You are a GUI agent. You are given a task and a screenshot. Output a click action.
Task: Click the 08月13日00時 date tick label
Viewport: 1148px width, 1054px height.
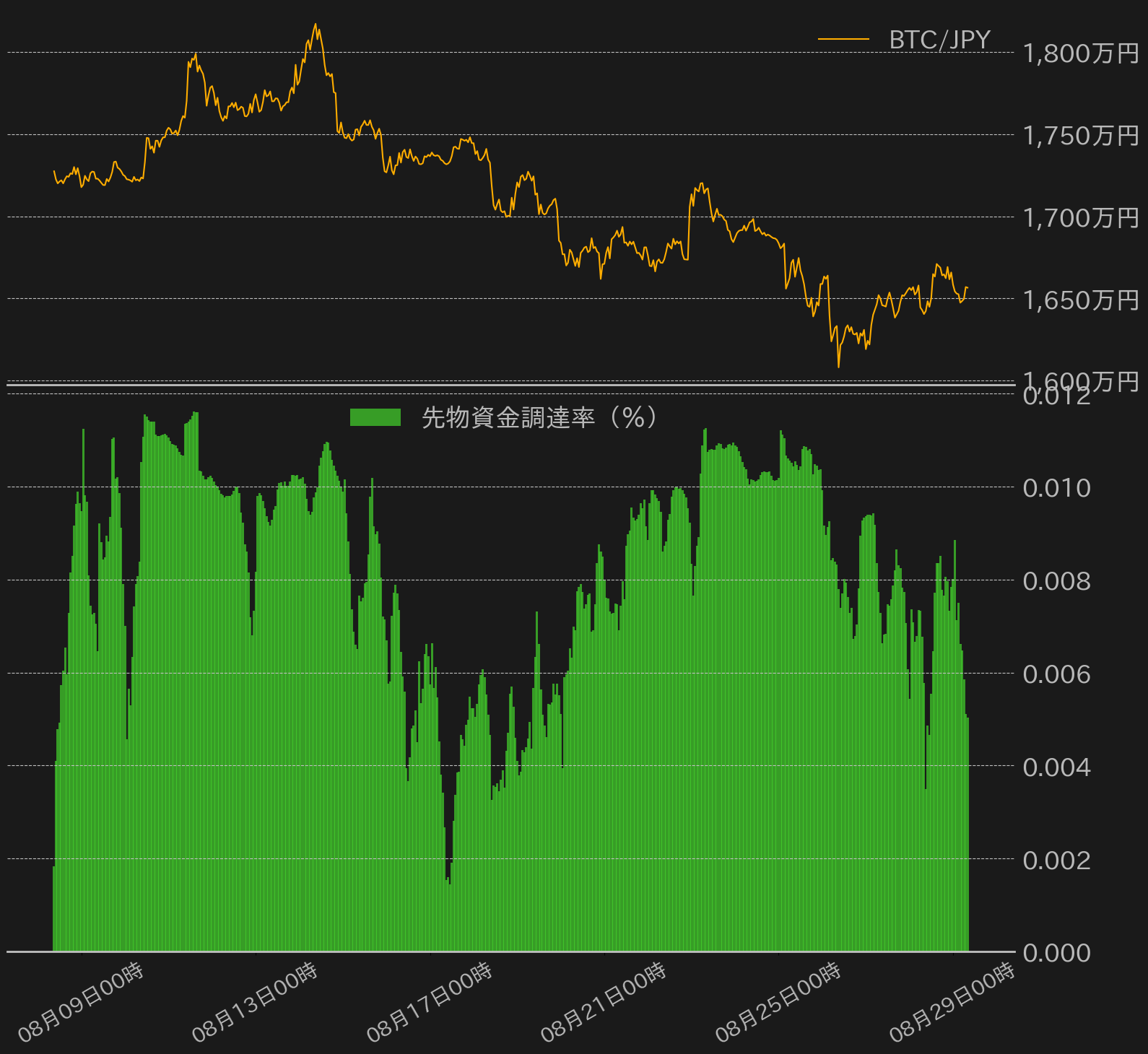255,1003
